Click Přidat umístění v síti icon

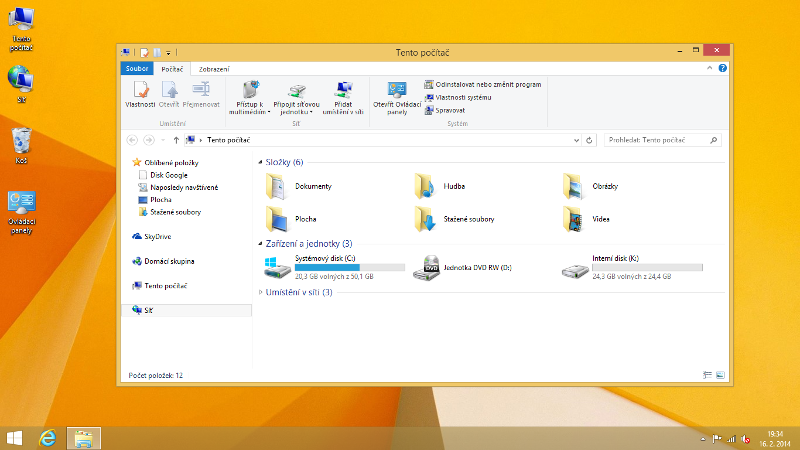coord(343,94)
